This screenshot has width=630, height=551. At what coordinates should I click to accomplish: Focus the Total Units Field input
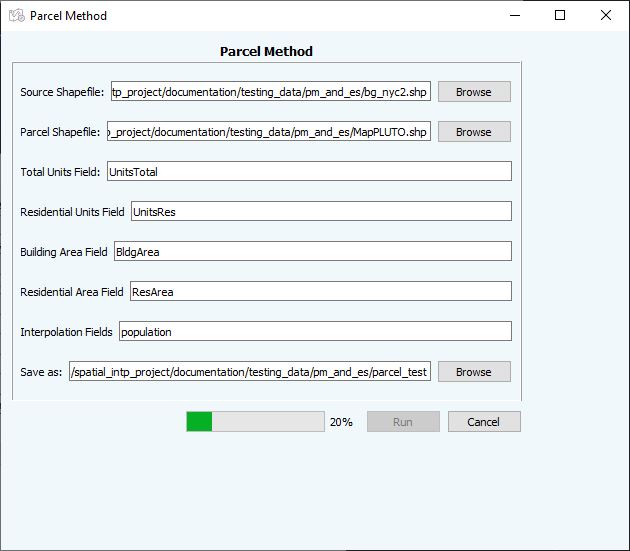point(309,171)
